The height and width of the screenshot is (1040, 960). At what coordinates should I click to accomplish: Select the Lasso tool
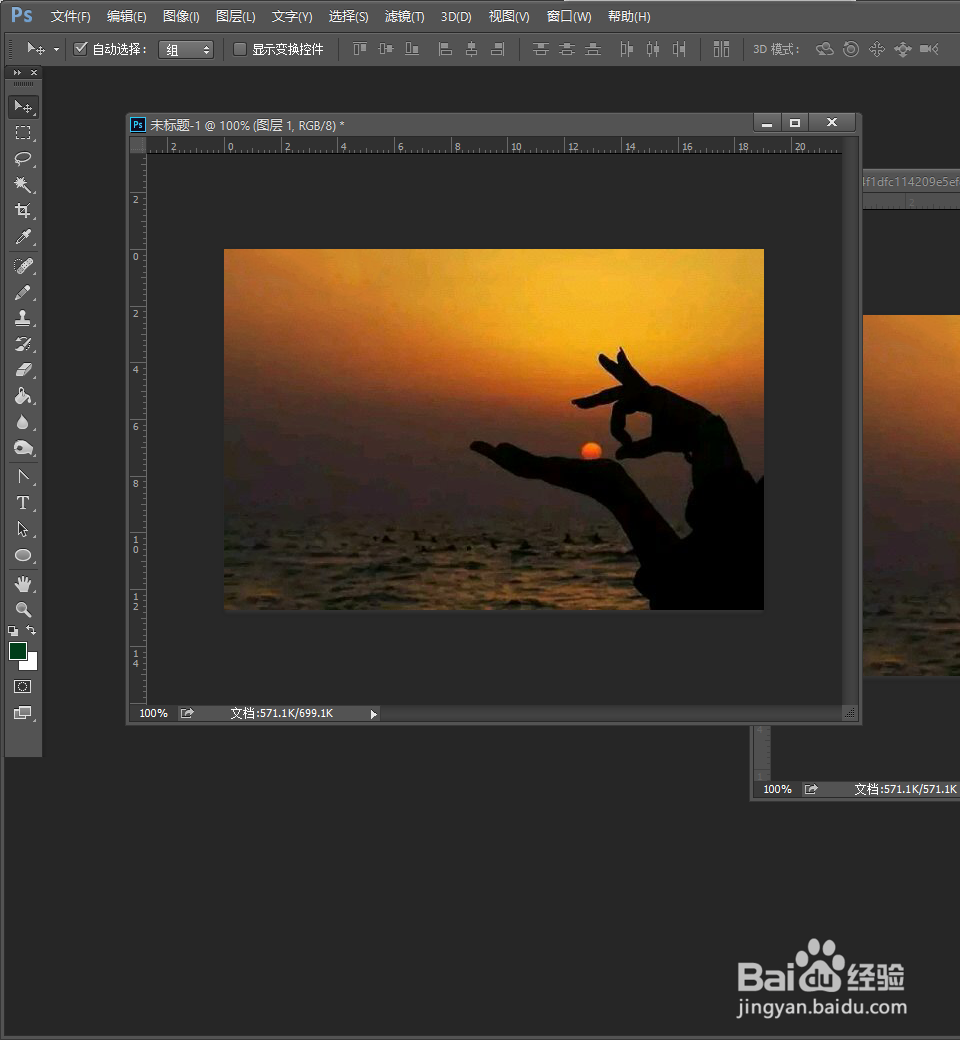(24, 159)
